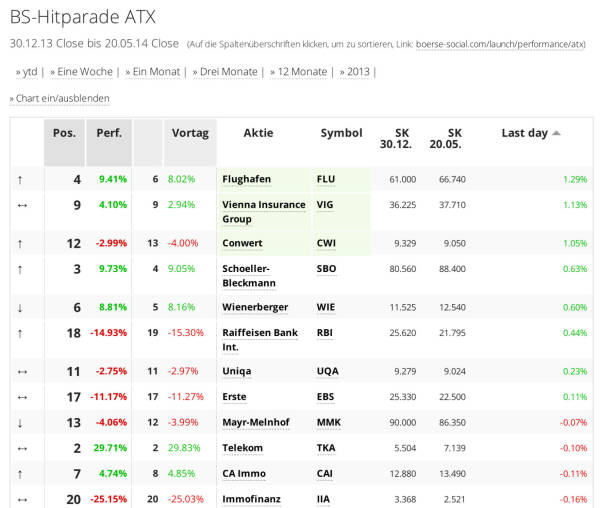Click the sort triangle next to Last day
Image resolution: width=600 pixels, height=508 pixels.
(557, 133)
